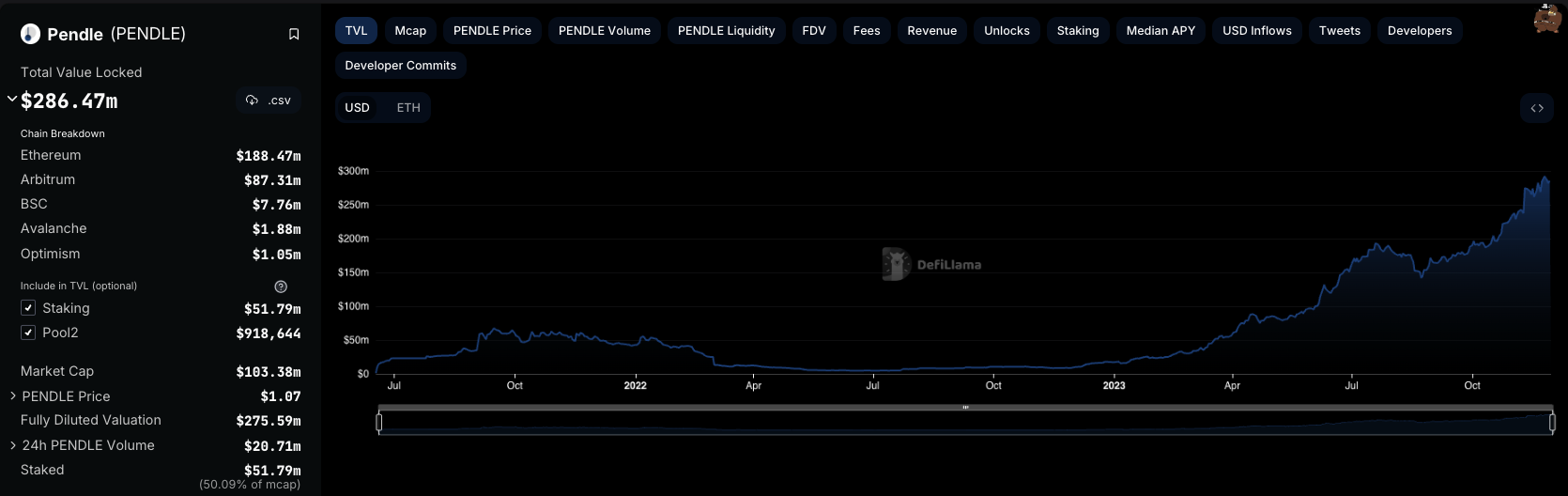Click the Pendle token logo icon

click(31, 34)
